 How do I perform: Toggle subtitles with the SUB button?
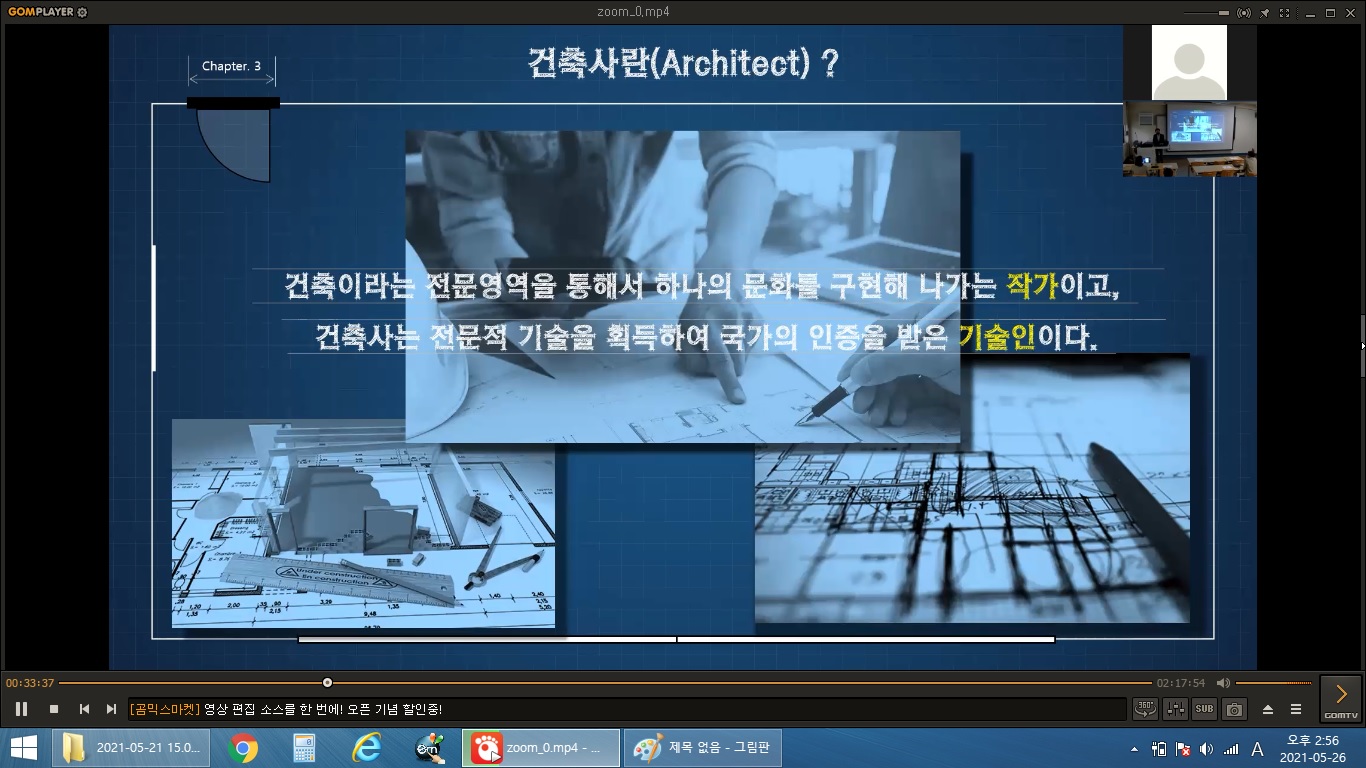point(1204,709)
